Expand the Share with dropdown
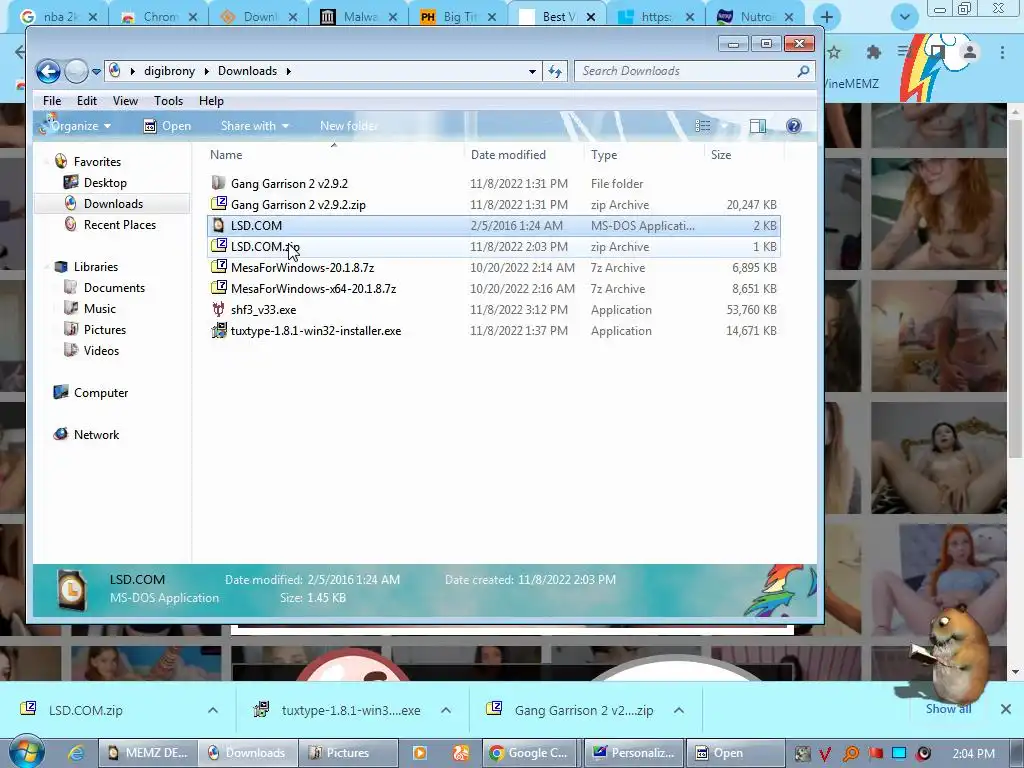The height and width of the screenshot is (768, 1024). point(255,126)
